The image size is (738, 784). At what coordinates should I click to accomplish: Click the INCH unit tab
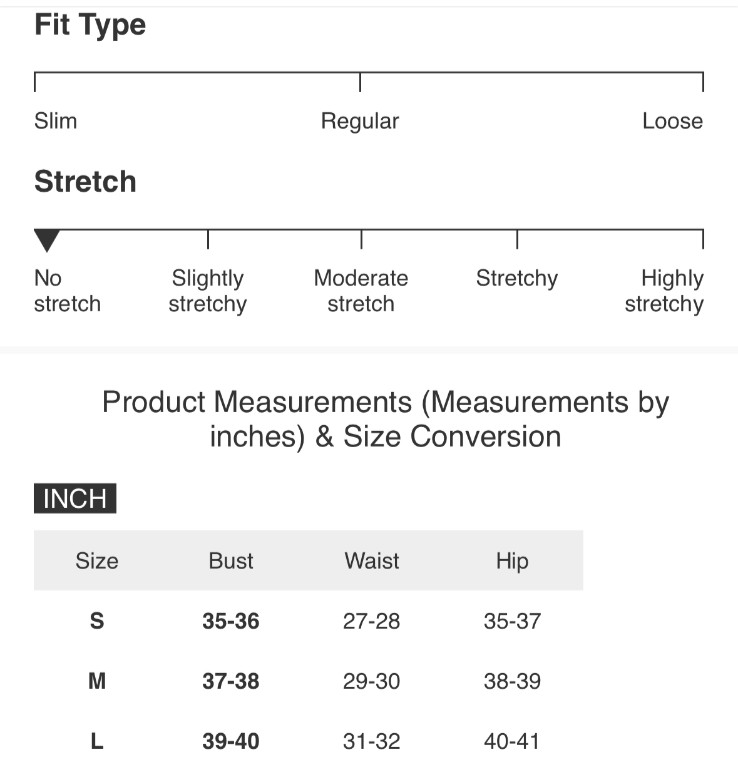[x=75, y=498]
